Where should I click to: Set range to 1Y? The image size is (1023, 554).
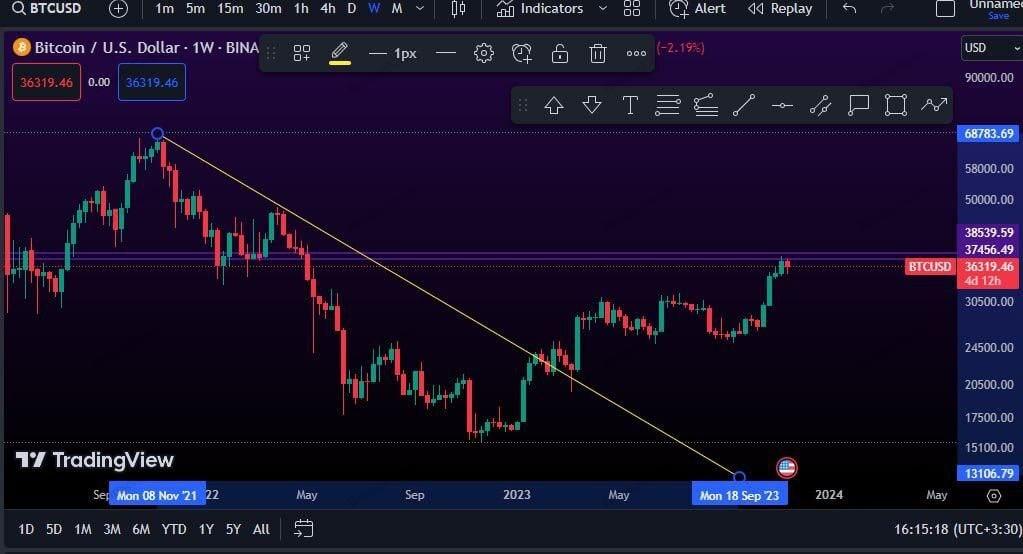206,529
